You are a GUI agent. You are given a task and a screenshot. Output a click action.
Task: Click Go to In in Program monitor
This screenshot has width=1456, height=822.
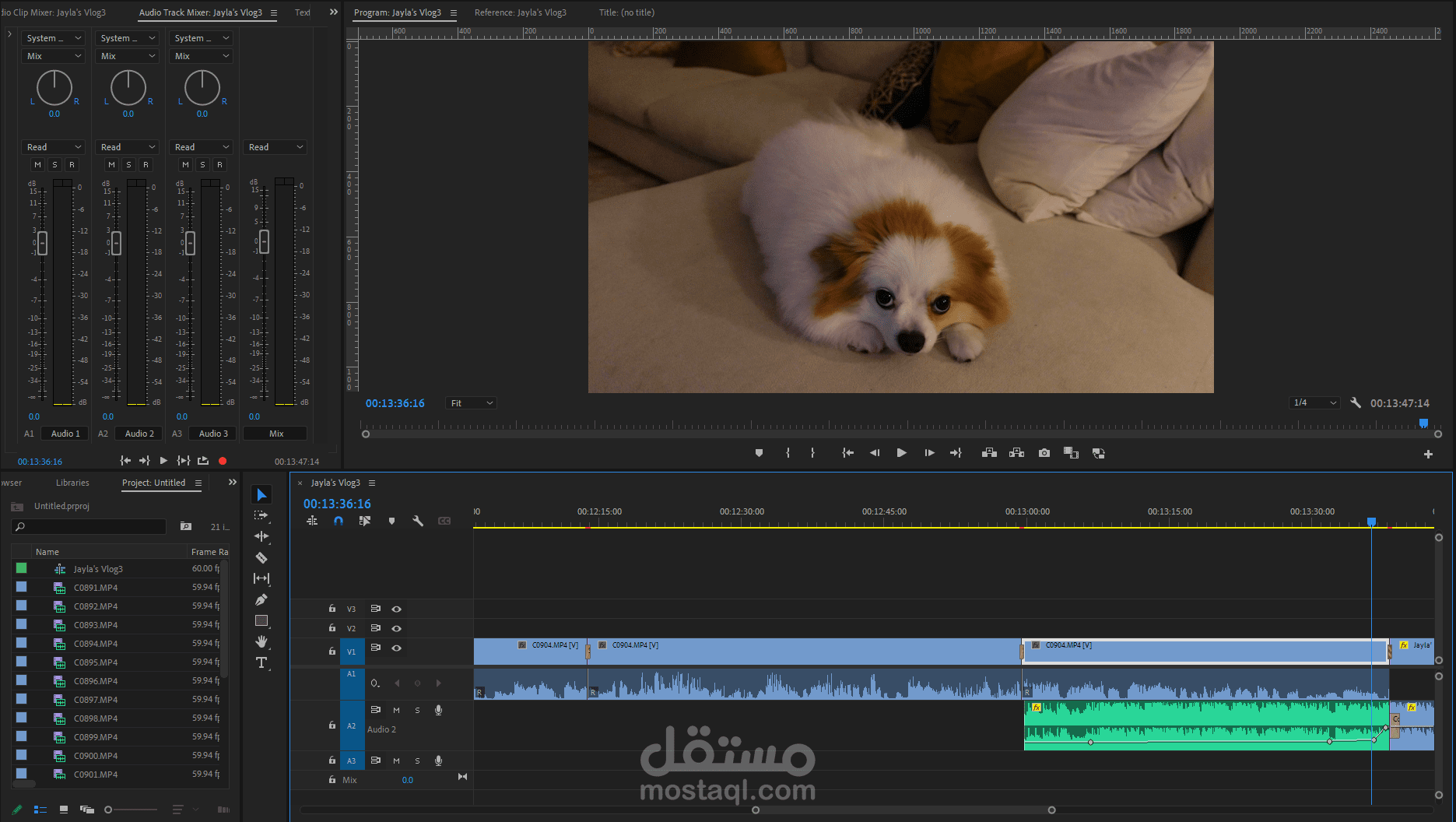coord(848,453)
